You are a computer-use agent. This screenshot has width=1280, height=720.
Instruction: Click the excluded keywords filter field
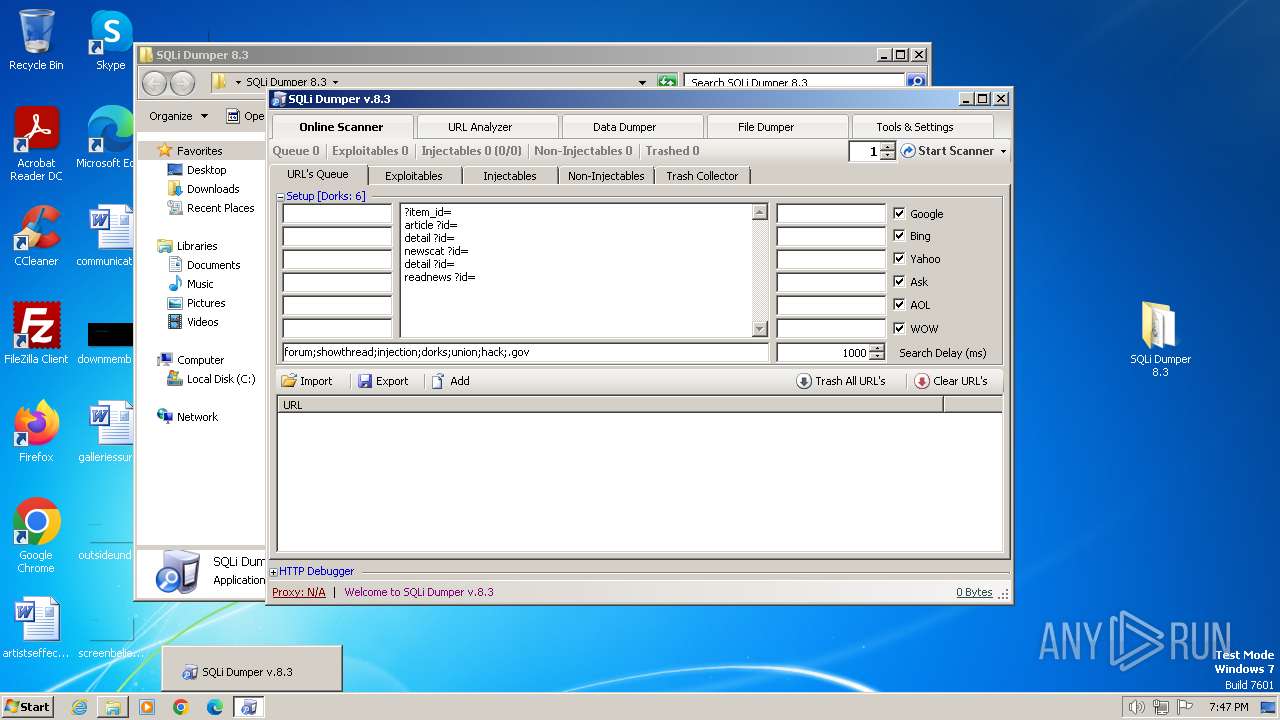[x=526, y=352]
